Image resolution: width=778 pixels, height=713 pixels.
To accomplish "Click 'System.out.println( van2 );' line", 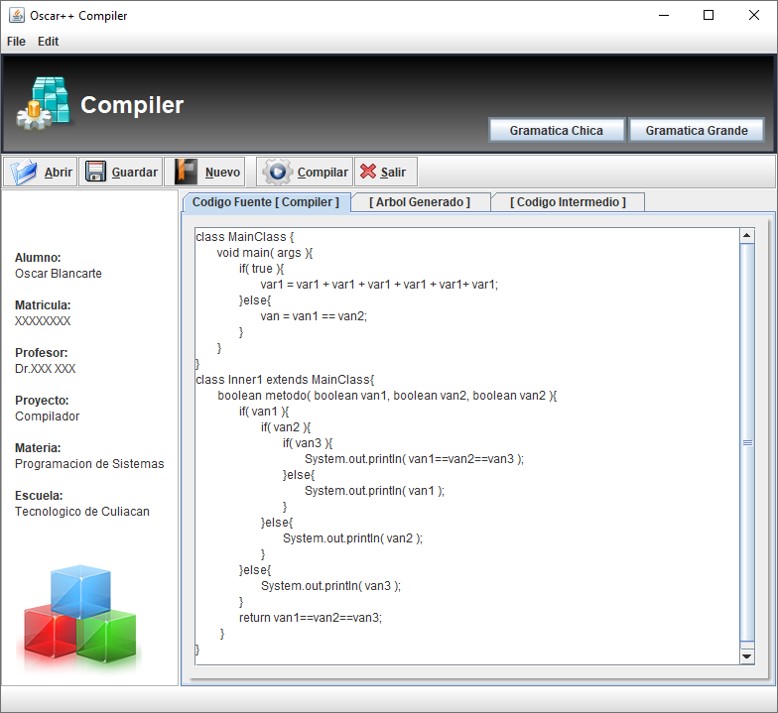I will coord(353,538).
